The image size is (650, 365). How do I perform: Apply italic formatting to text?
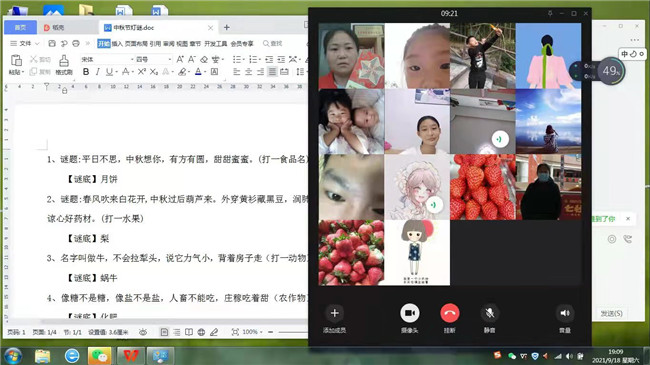coord(97,72)
